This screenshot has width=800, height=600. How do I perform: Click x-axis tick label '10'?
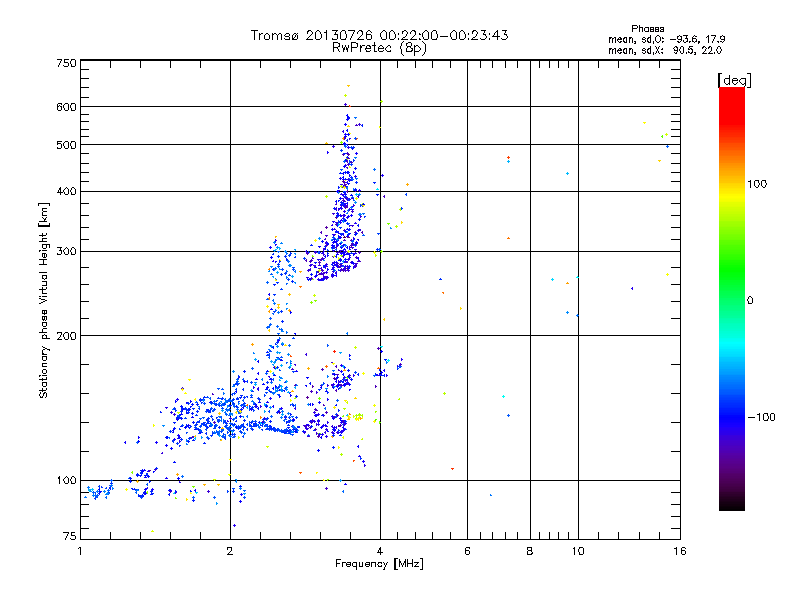click(x=578, y=551)
